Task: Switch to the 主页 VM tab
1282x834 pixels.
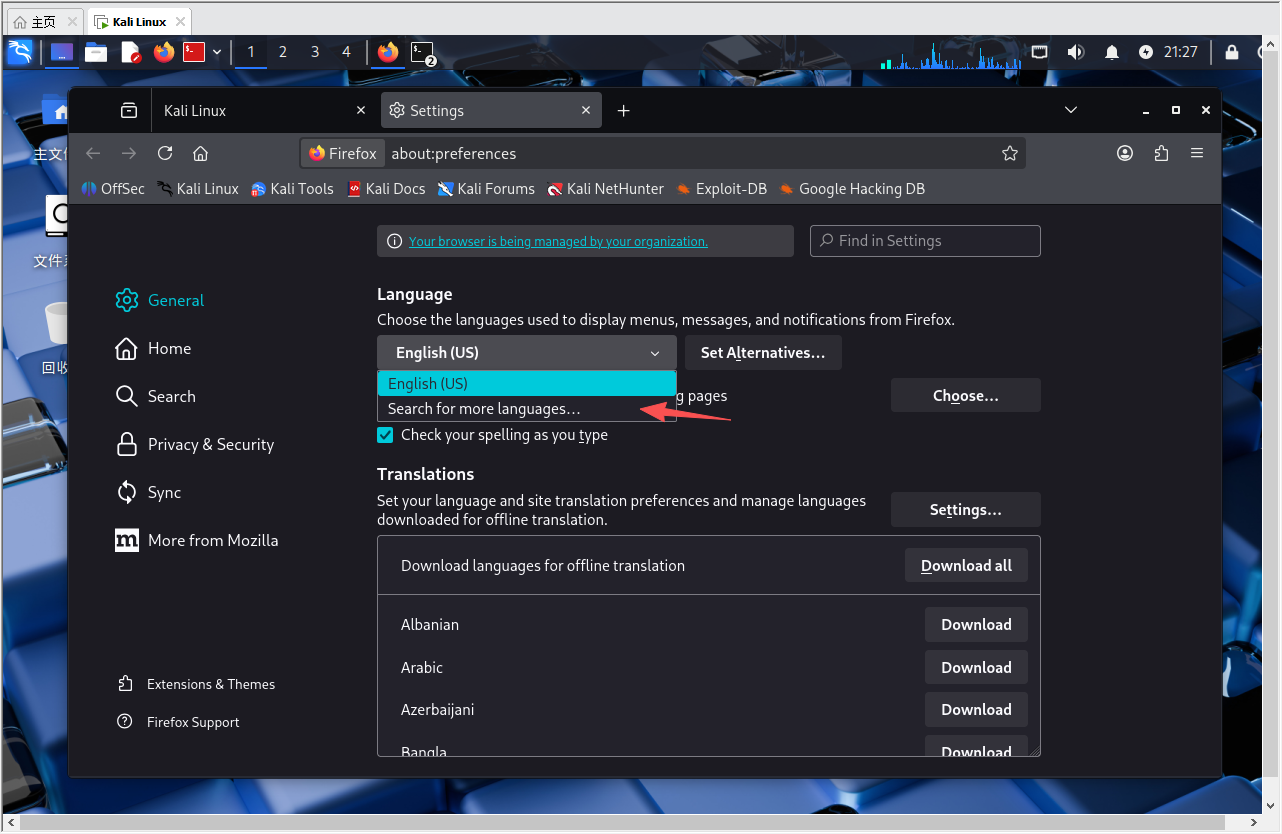Action: 46,21
